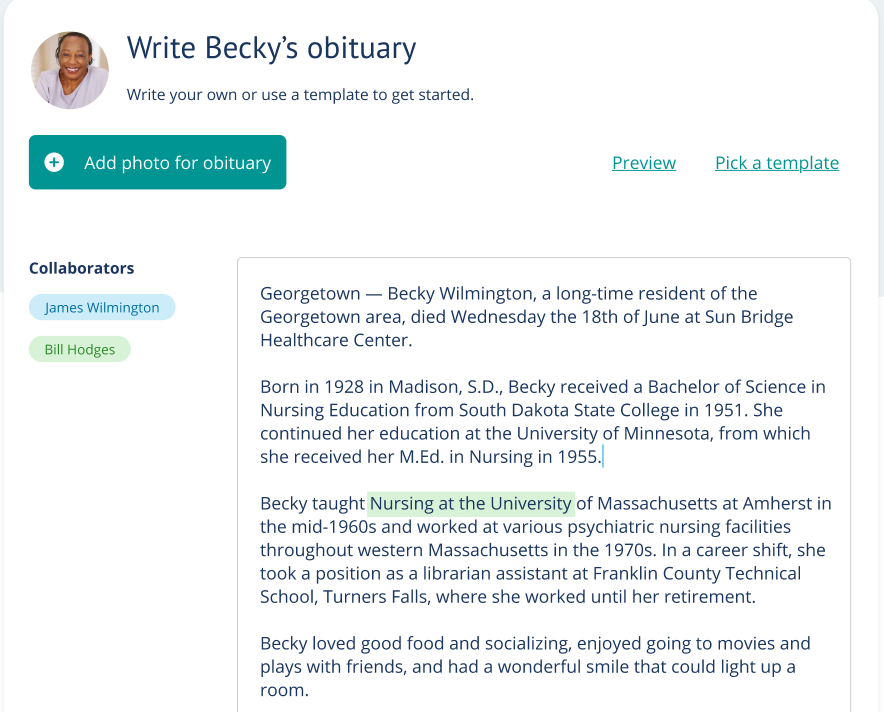Select collaborator Bill Hodges
Image resolution: width=884 pixels, height=712 pixels.
pyautogui.click(x=79, y=350)
